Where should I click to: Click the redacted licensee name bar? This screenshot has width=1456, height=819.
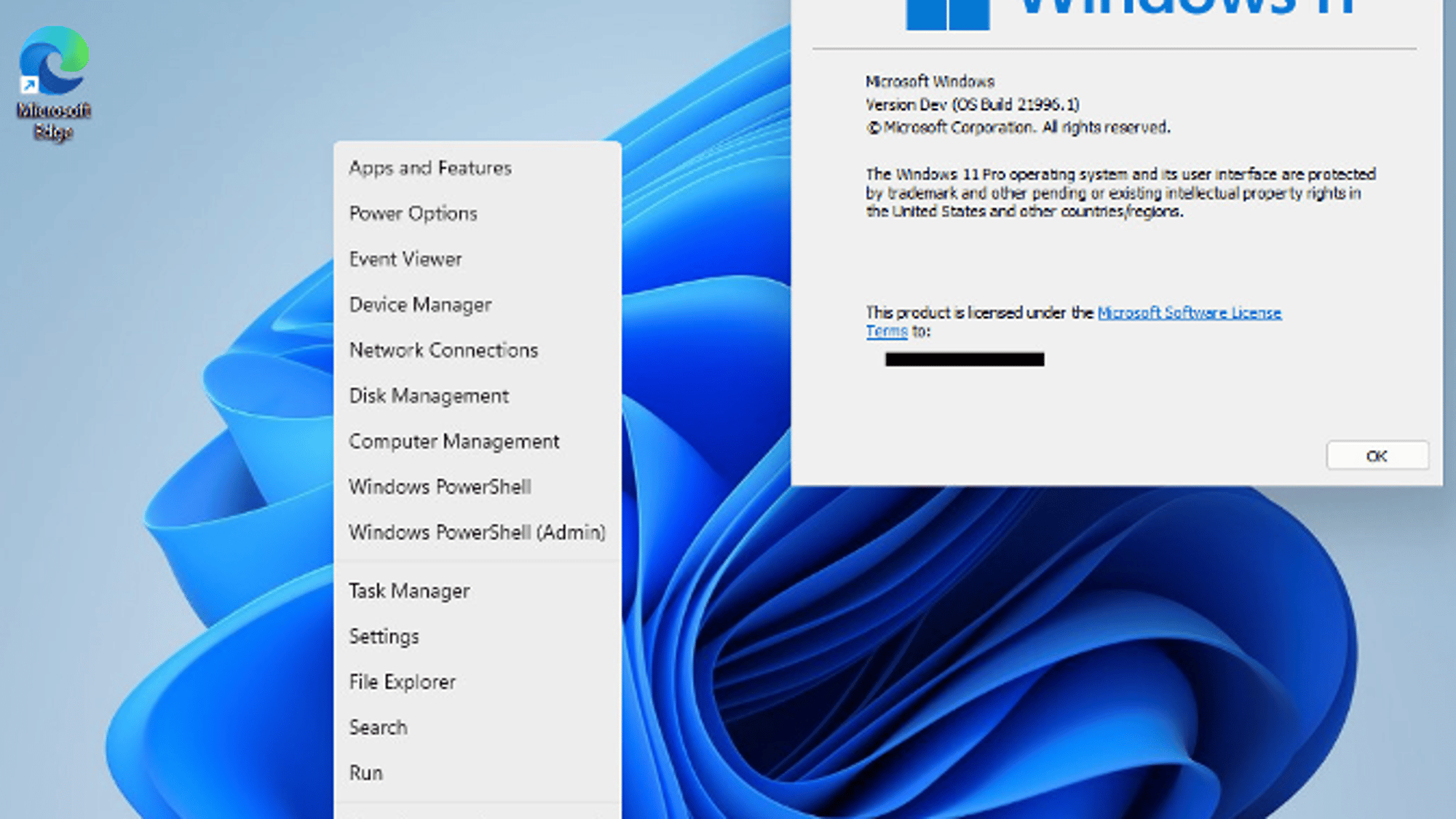964,360
